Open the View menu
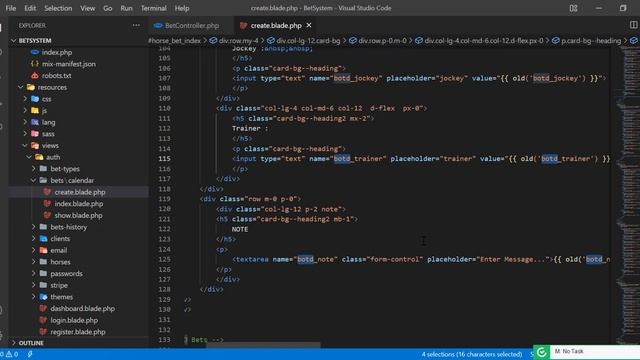 click(x=87, y=8)
